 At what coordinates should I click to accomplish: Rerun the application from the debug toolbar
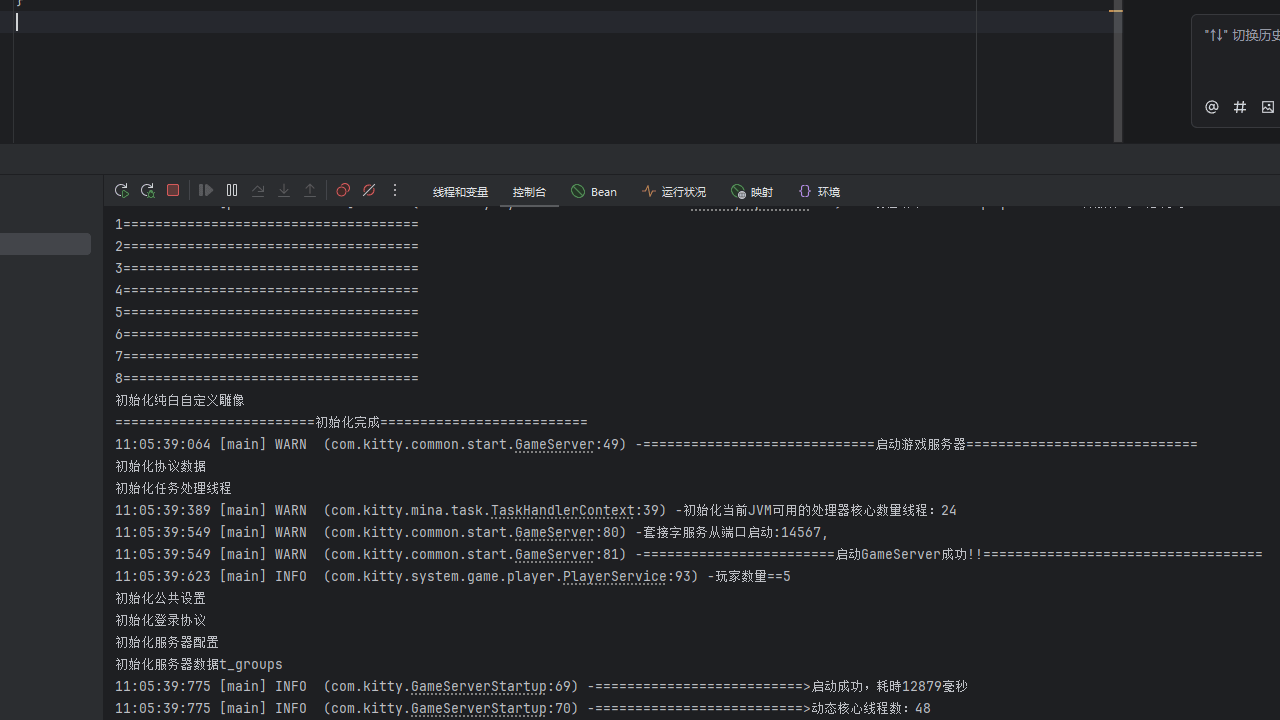[x=121, y=191]
